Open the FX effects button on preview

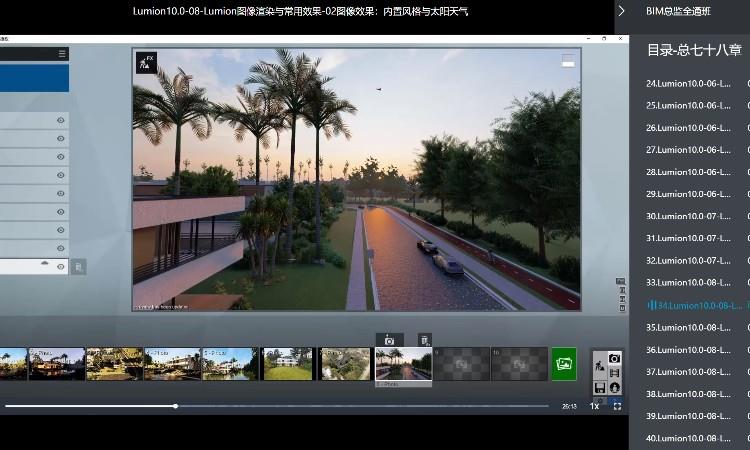pyautogui.click(x=146, y=62)
